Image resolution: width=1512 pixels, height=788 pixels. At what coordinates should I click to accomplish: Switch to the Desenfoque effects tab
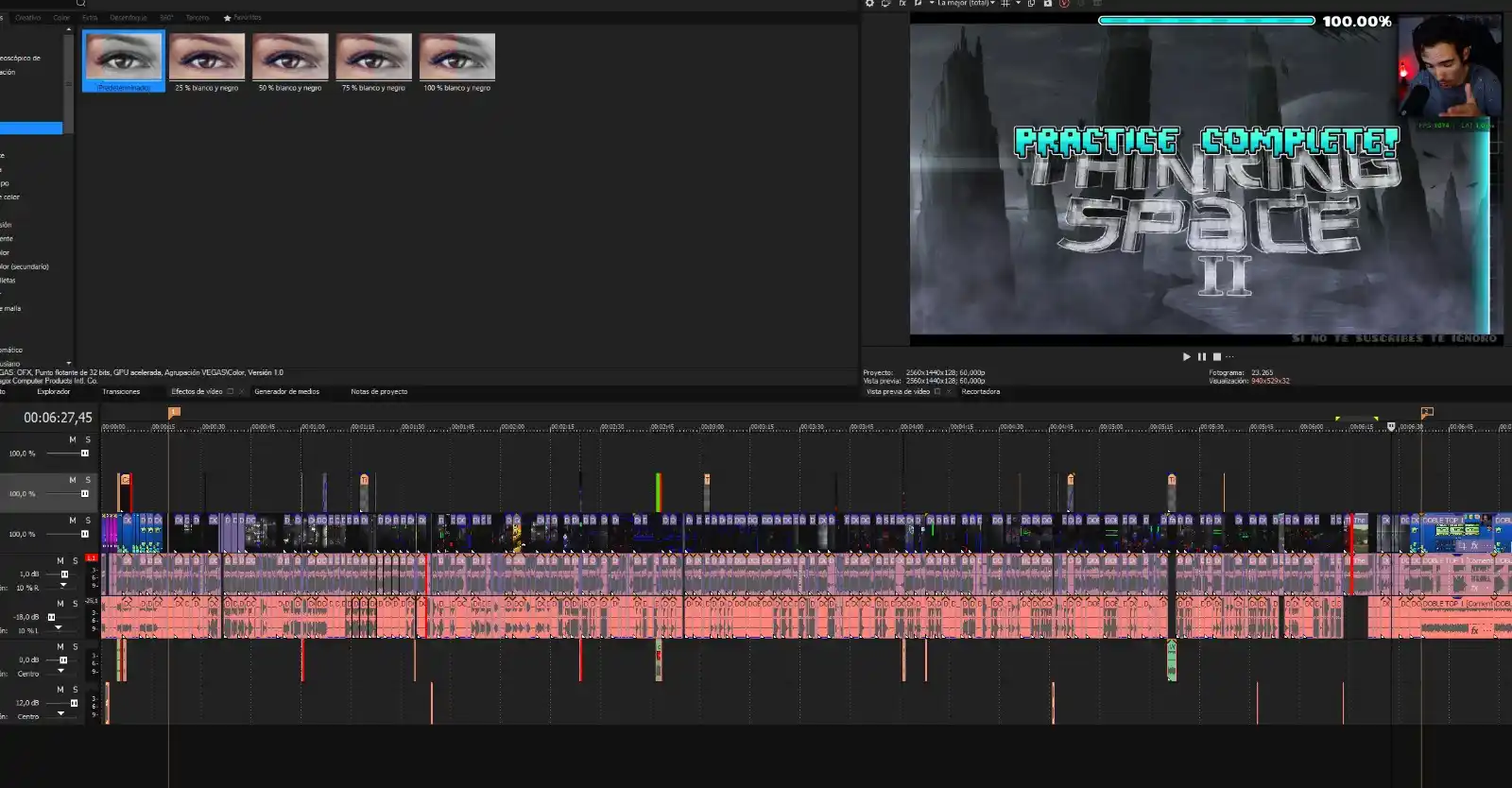128,18
